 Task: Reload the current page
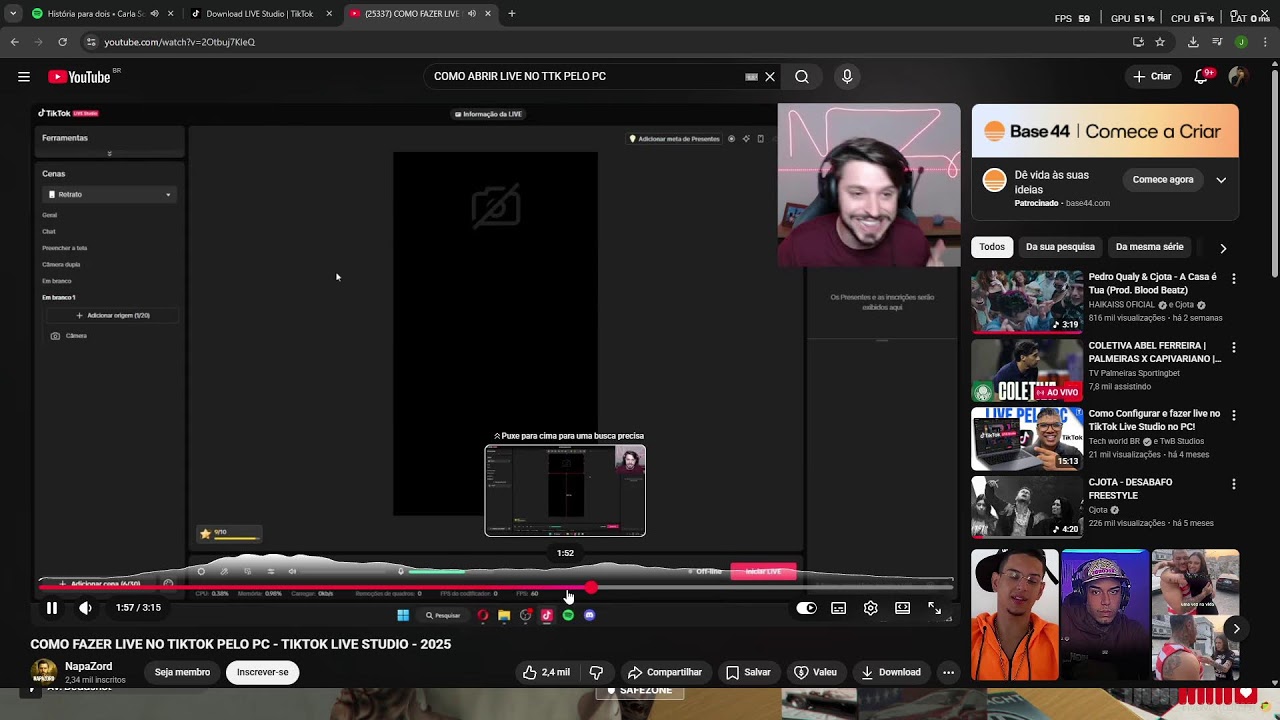pyautogui.click(x=62, y=42)
